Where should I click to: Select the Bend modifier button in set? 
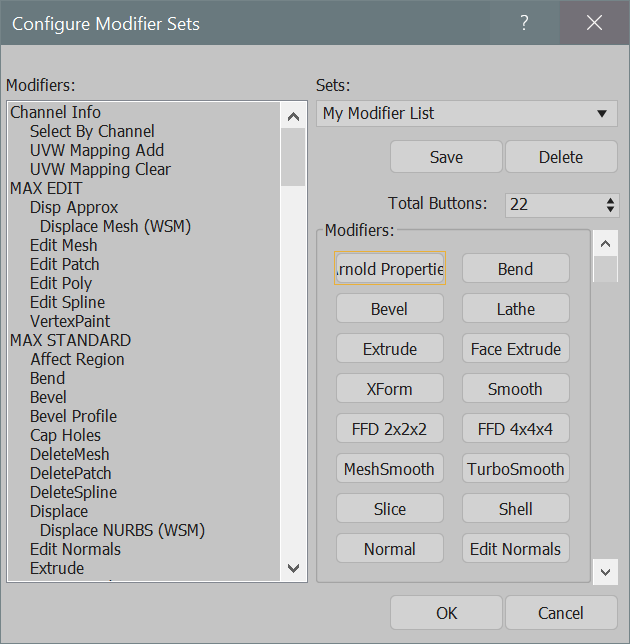pyautogui.click(x=515, y=268)
